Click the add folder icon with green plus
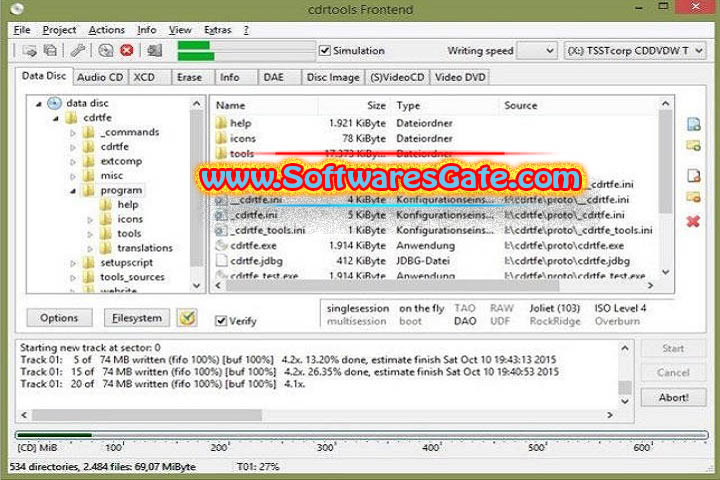 coord(693,146)
